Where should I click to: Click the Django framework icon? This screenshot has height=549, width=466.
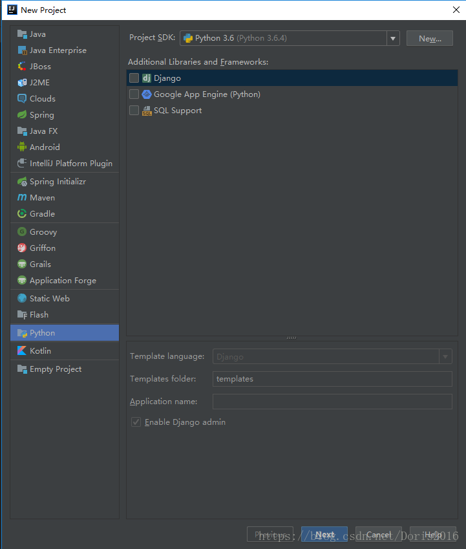coord(146,78)
